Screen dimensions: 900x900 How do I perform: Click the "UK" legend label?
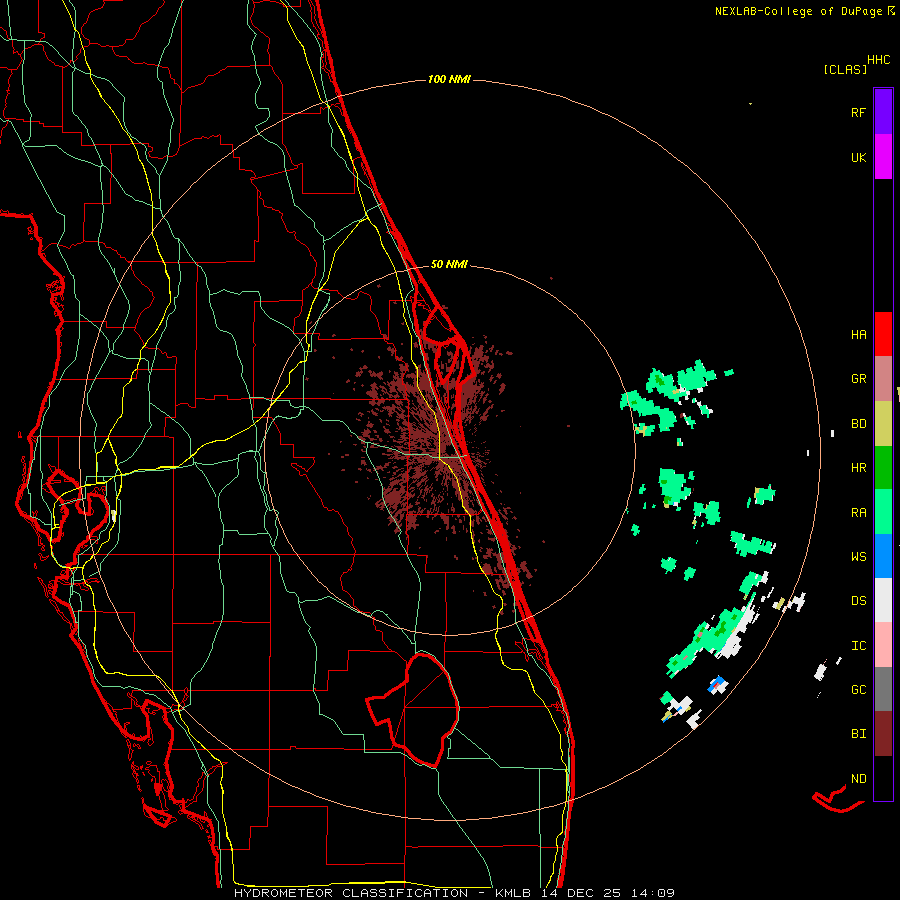(858, 158)
